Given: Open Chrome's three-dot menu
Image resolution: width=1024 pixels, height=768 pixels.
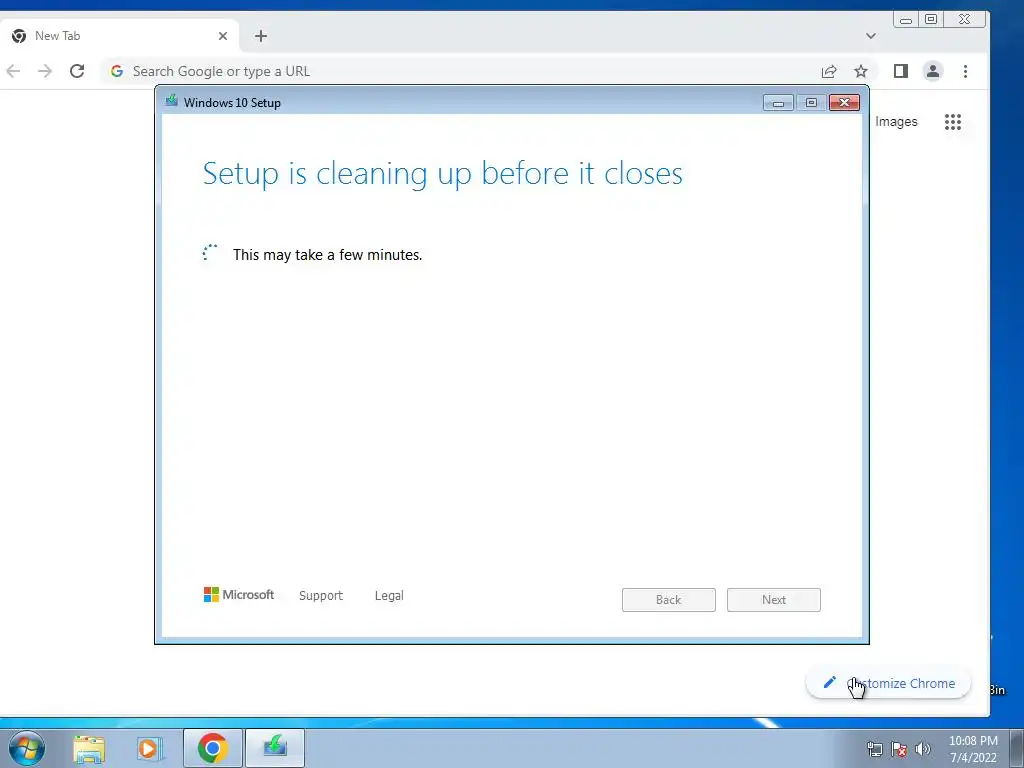Looking at the screenshot, I should tap(965, 71).
